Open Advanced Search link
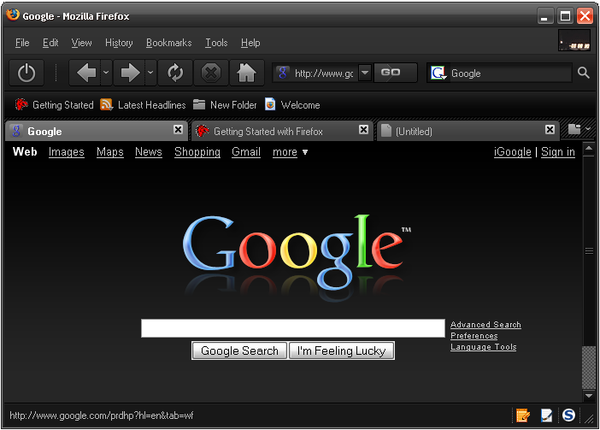 click(486, 324)
